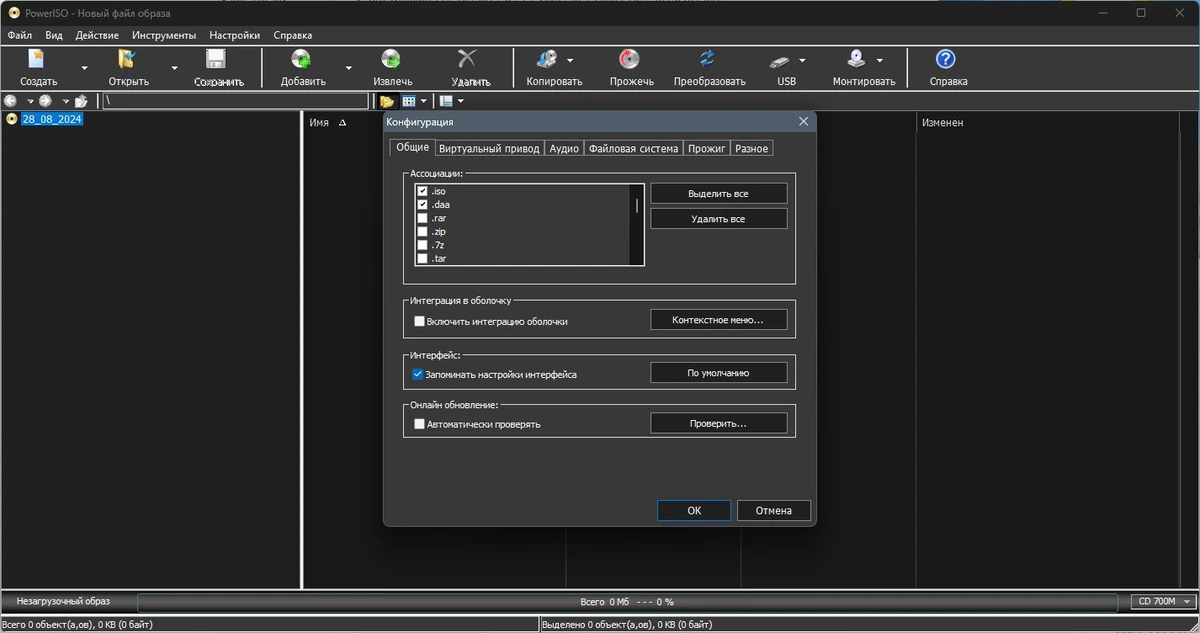
Task: Close the Конфигурация dialog with X
Action: pyautogui.click(x=803, y=122)
